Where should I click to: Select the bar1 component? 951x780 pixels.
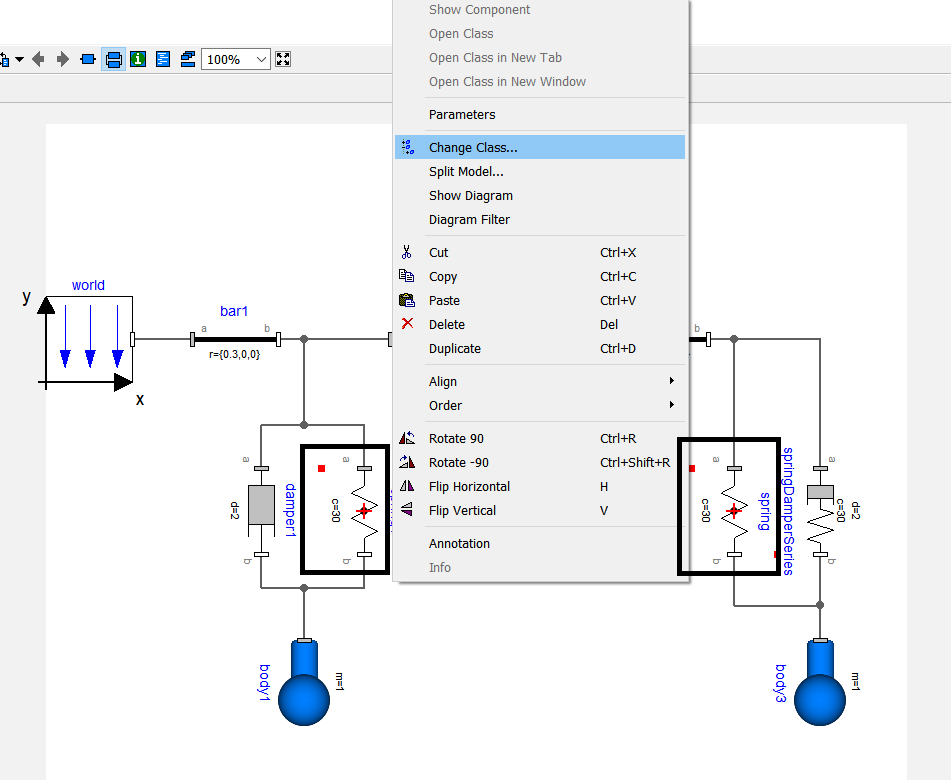(235, 339)
